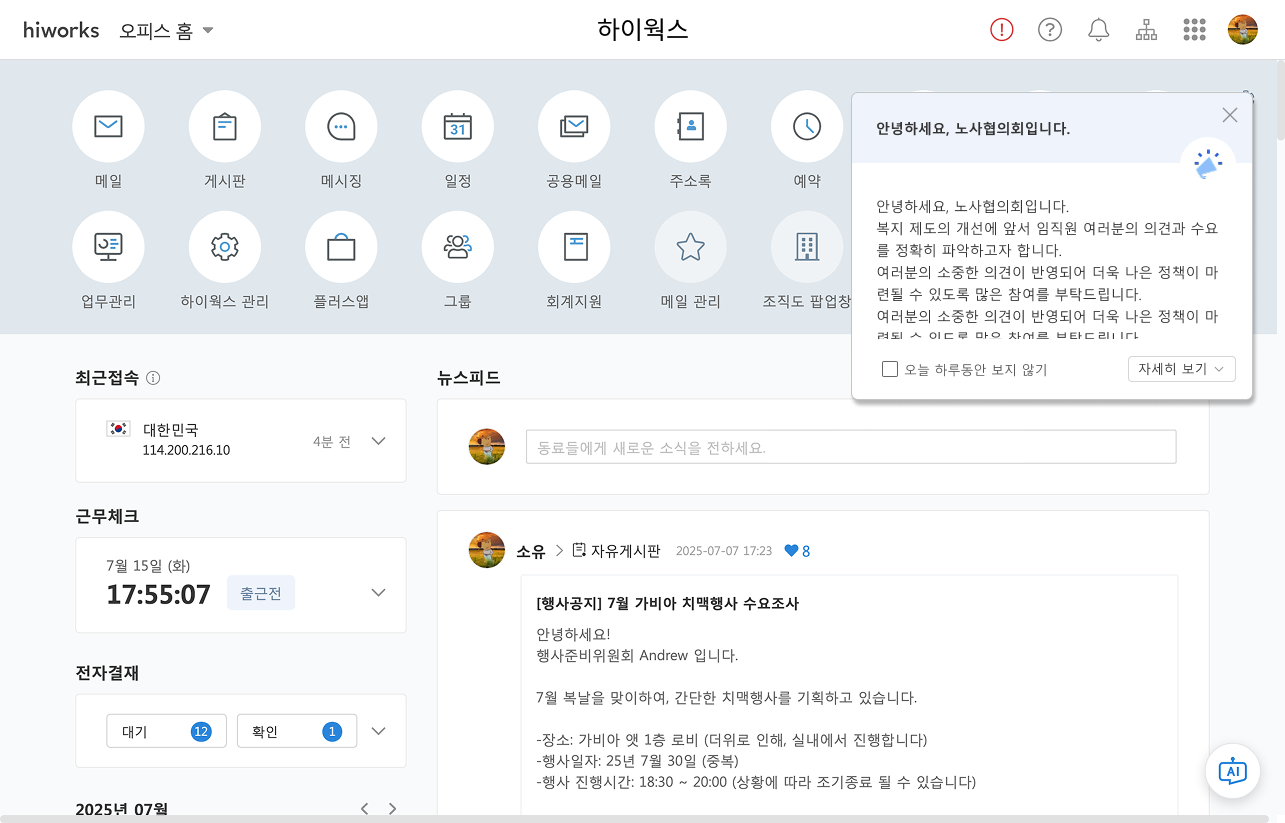The height and width of the screenshot is (823, 1285).
Task: Open the 게시판 bulletin board icon
Action: [x=225, y=126]
